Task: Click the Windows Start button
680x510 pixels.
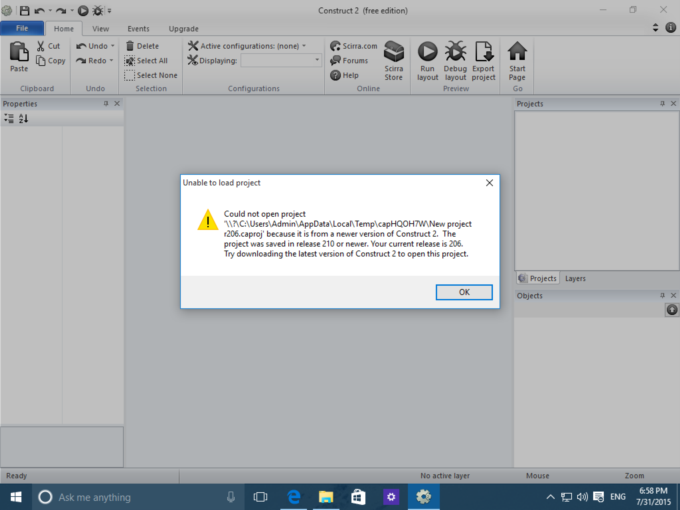Action: [x=16, y=497]
